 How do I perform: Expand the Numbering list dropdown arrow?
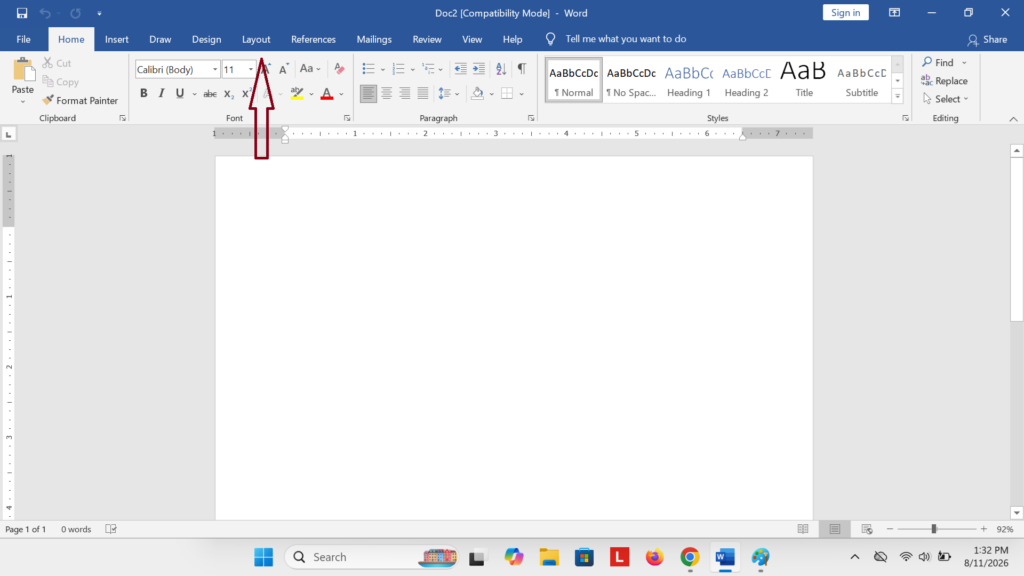(413, 69)
